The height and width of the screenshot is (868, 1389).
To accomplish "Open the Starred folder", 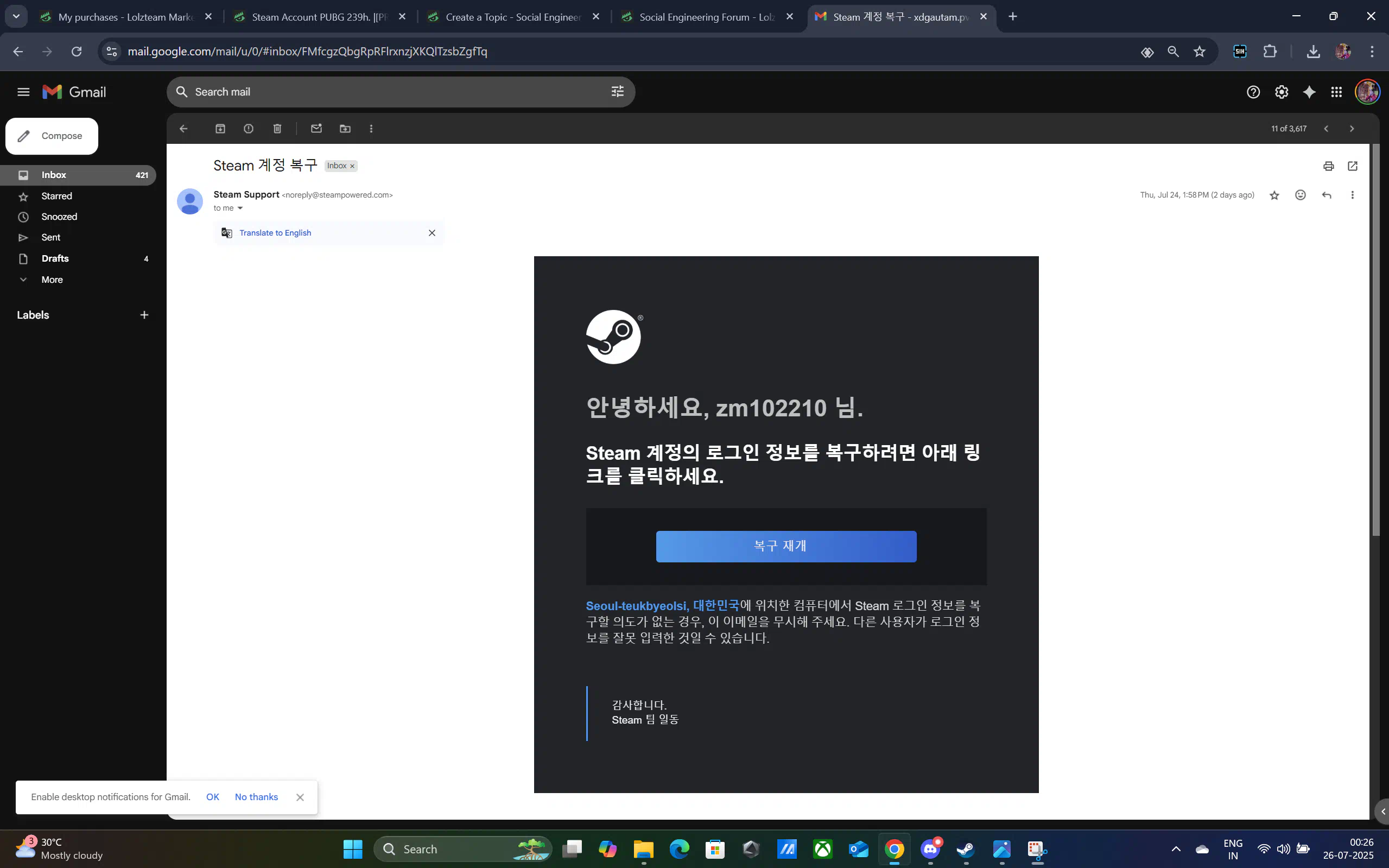I will click(78, 197).
